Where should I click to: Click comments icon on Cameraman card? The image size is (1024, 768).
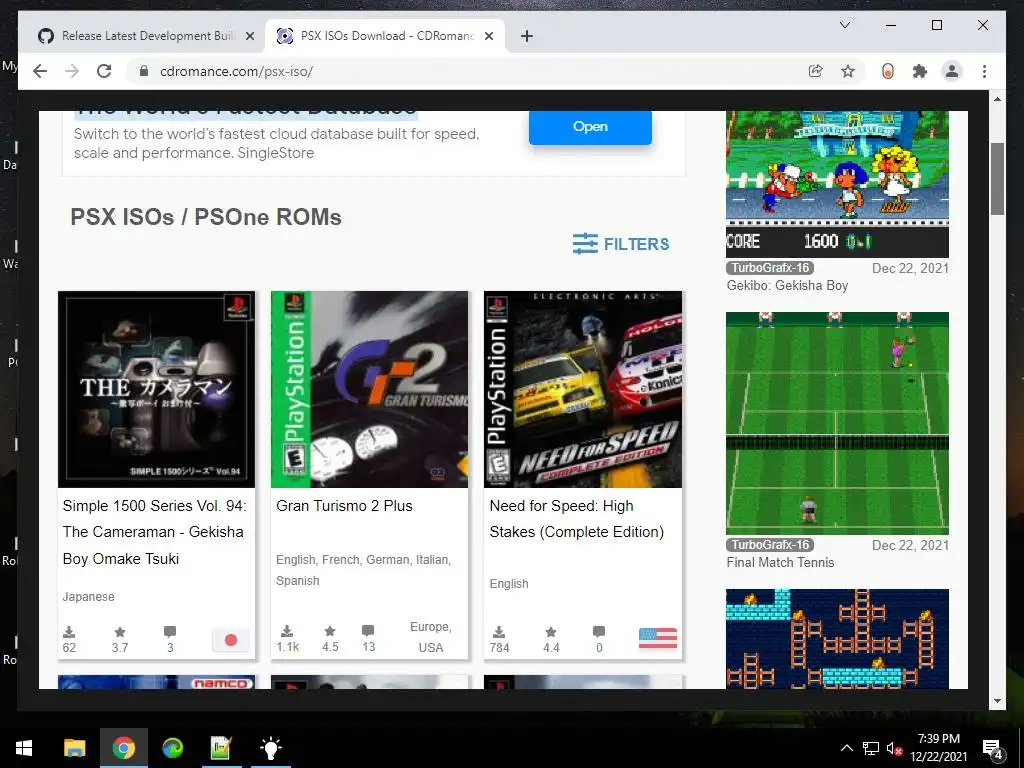coord(170,632)
